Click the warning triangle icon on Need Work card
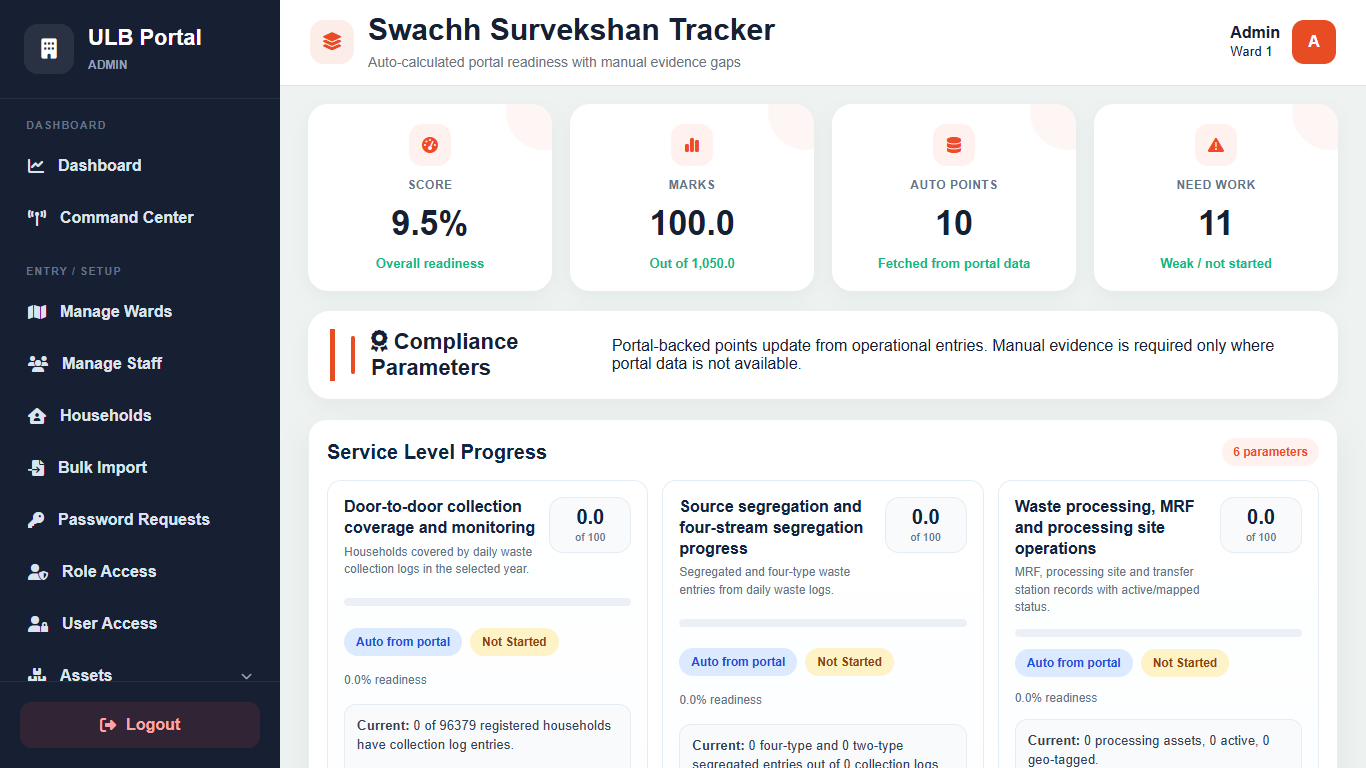The width and height of the screenshot is (1366, 768). [1216, 145]
